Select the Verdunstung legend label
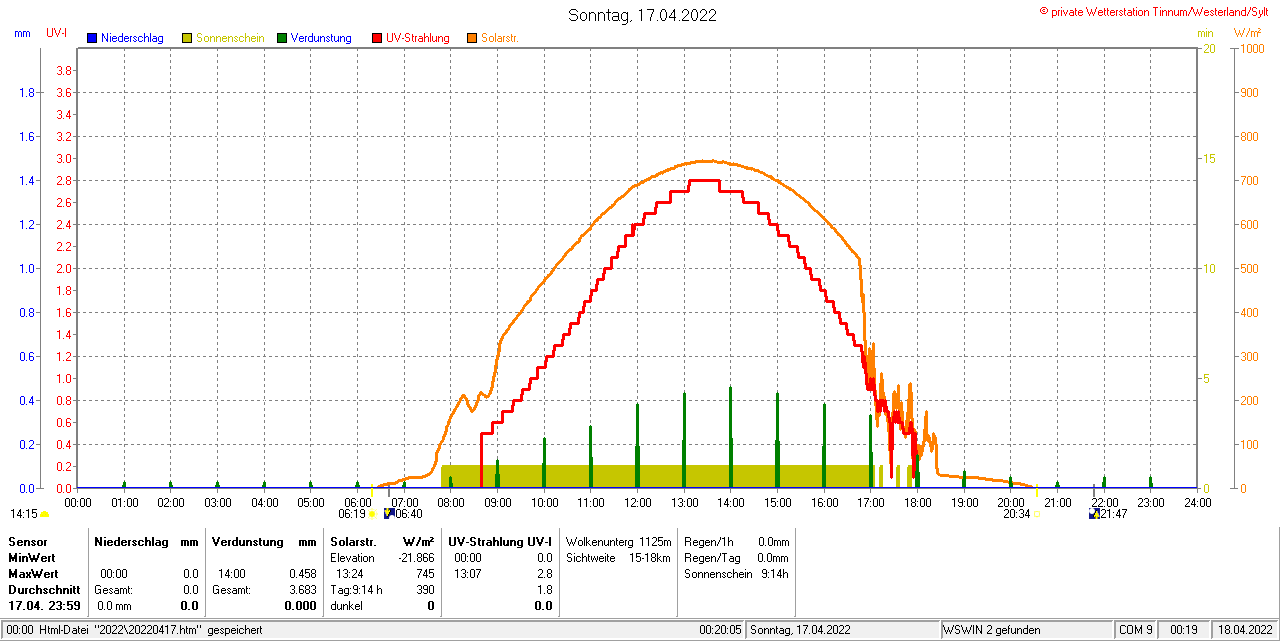This screenshot has width=1280, height=641. (x=321, y=38)
